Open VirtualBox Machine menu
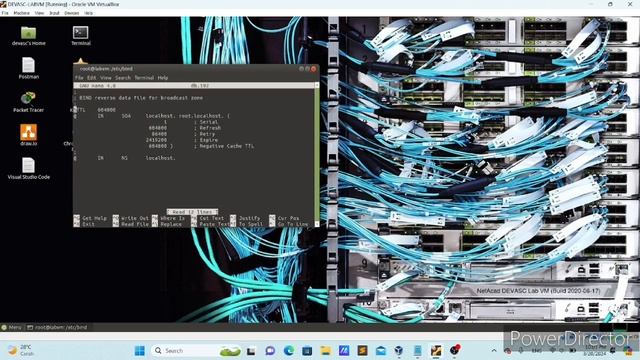Viewport: 640px width, 360px height. point(21,13)
